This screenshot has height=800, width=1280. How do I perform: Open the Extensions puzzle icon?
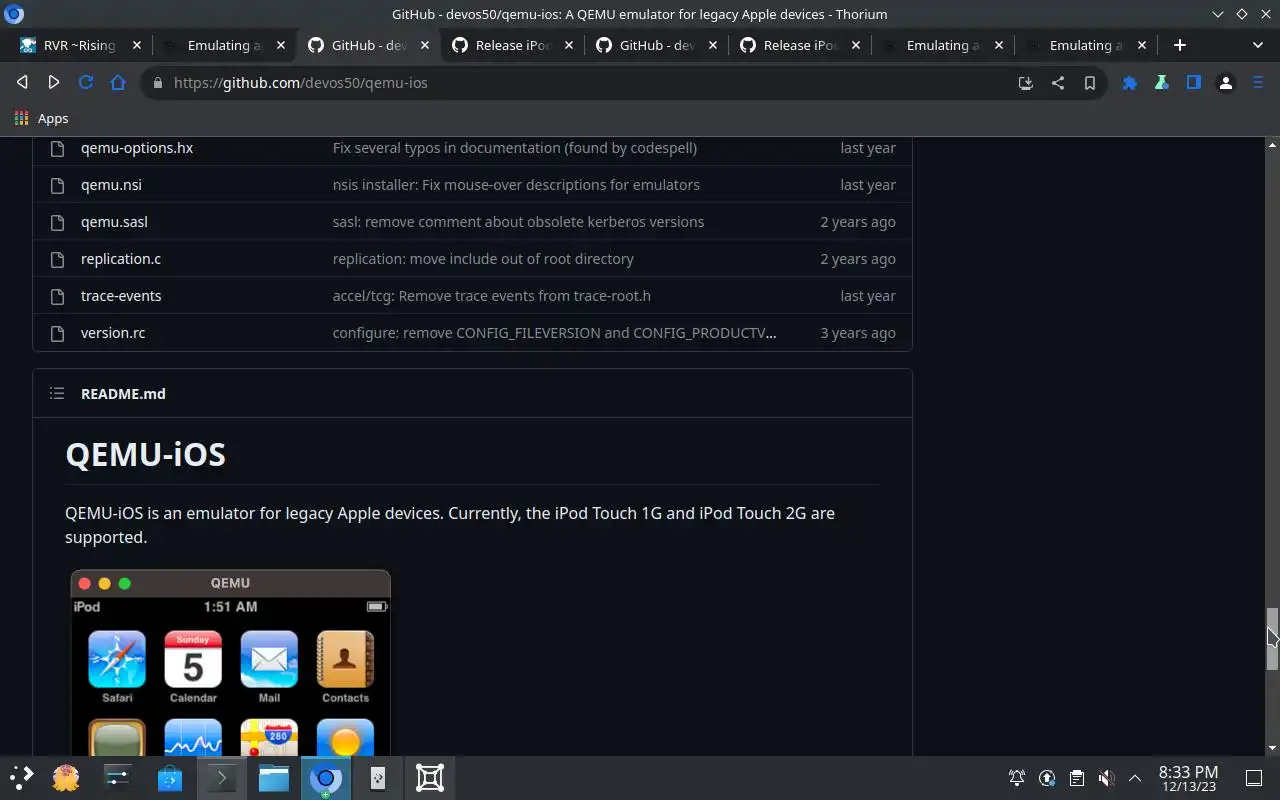point(1130,83)
